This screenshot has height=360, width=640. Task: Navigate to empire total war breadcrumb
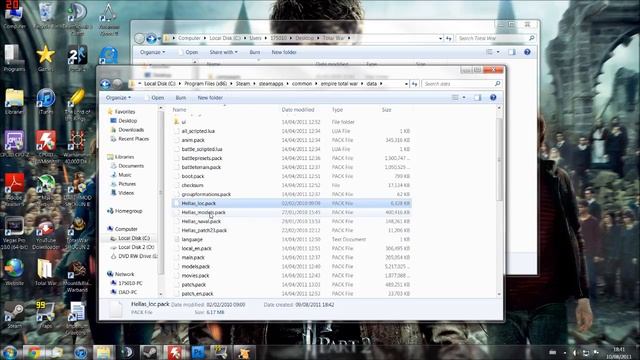pos(339,84)
